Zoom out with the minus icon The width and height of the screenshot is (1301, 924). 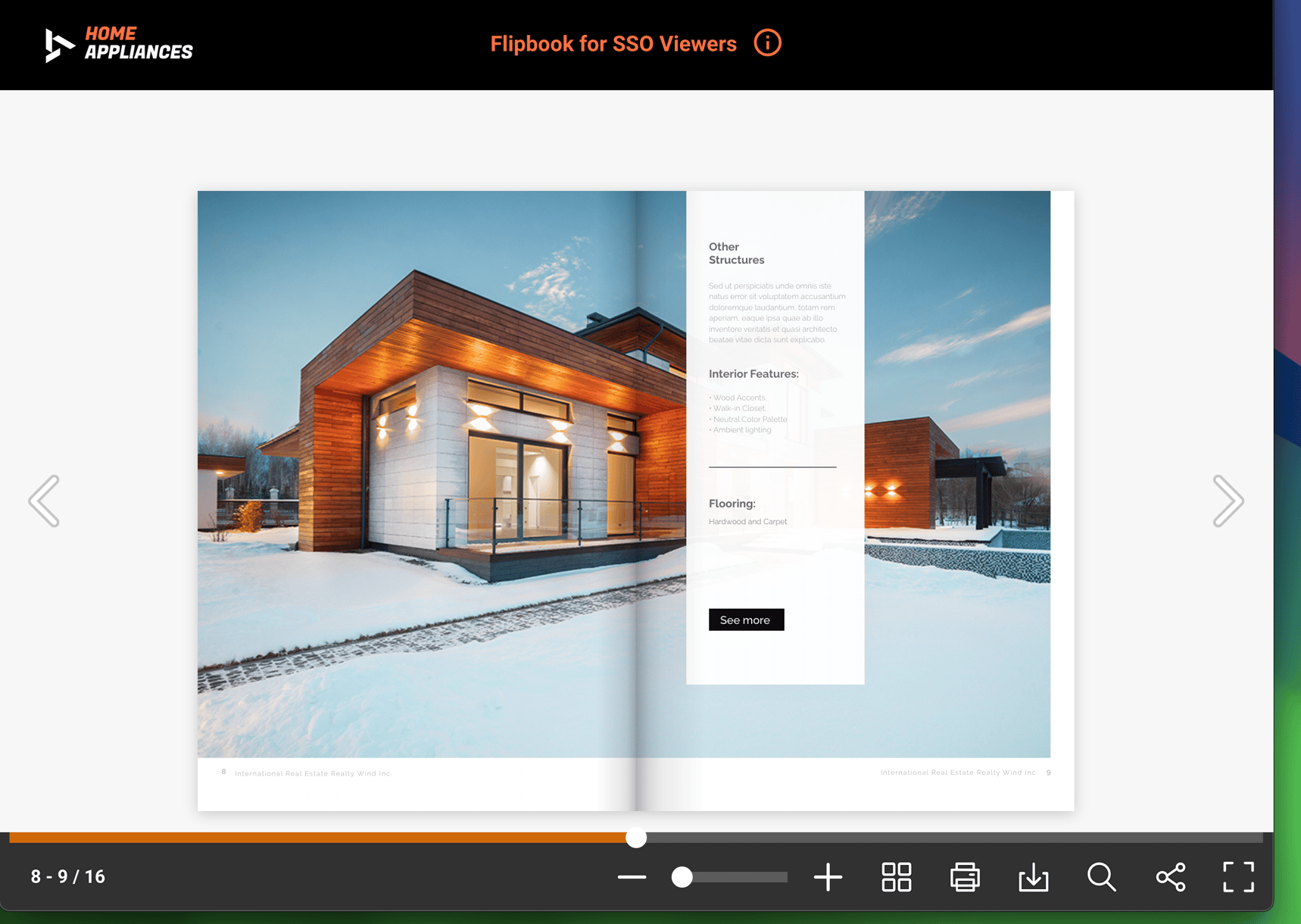tap(632, 877)
